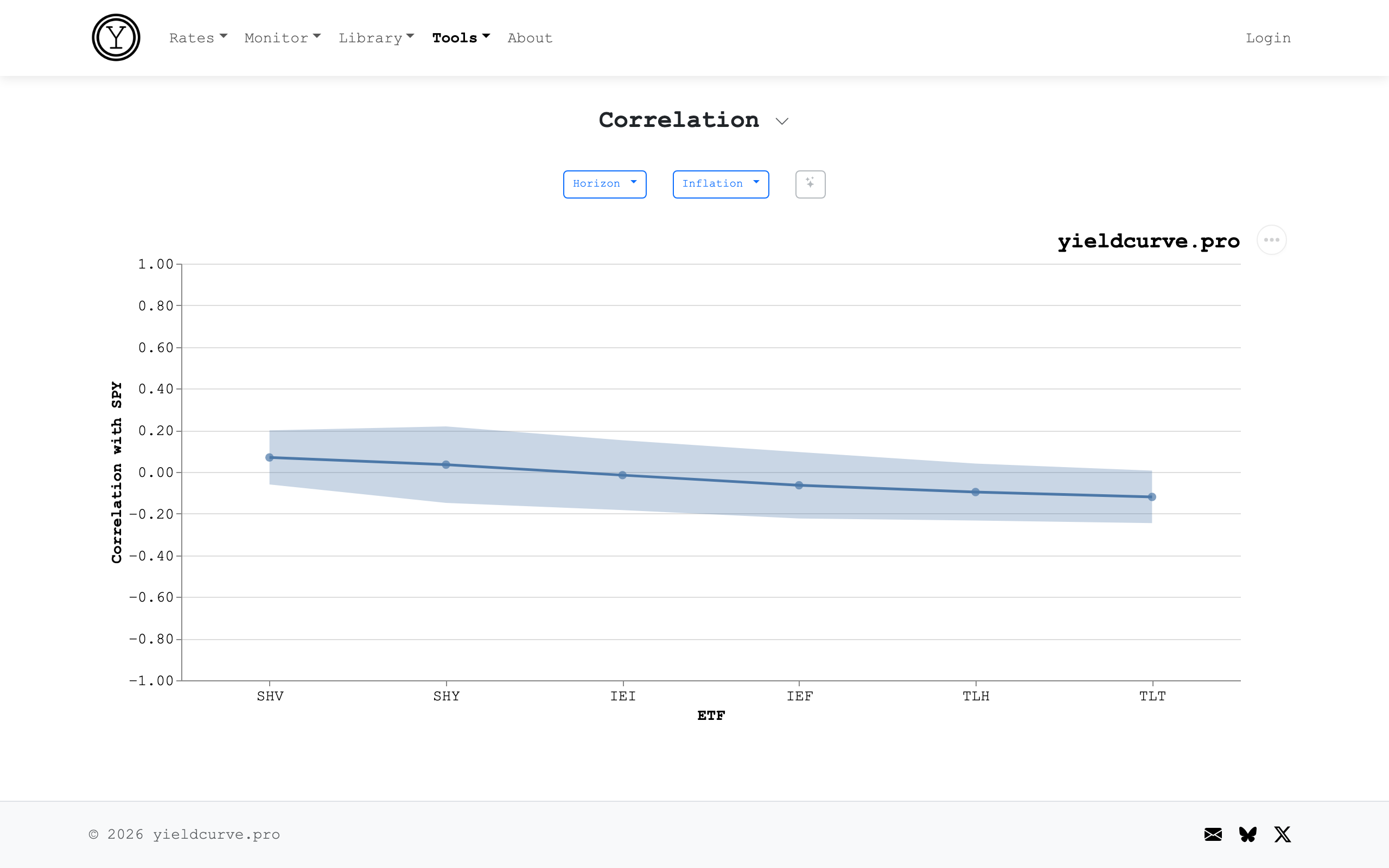This screenshot has height=868, width=1389.
Task: Click the yieldcurve.pro chart title text
Action: pos(1149,241)
